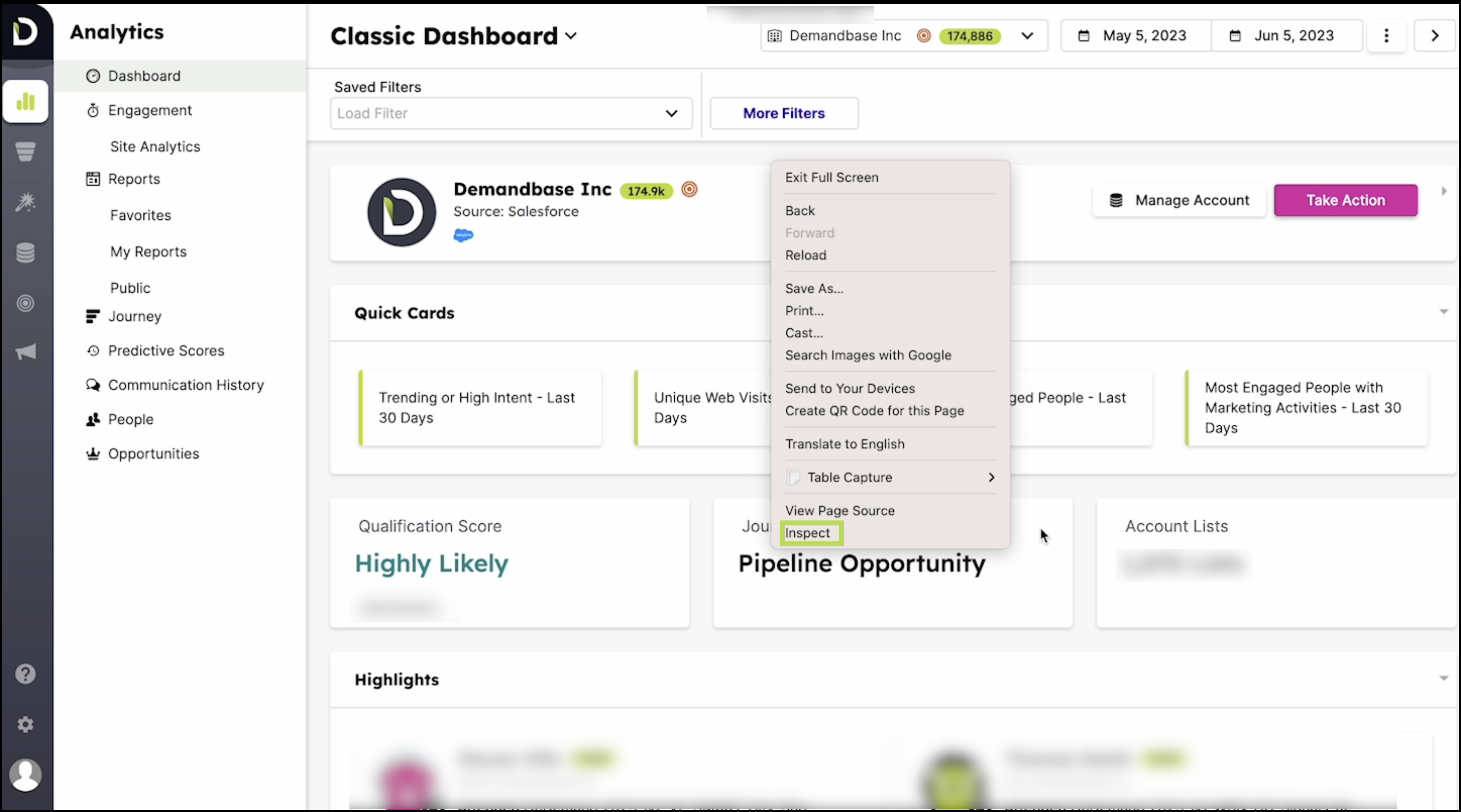Open the Analytics bar chart sidebar icon
The height and width of the screenshot is (812, 1461).
point(25,101)
